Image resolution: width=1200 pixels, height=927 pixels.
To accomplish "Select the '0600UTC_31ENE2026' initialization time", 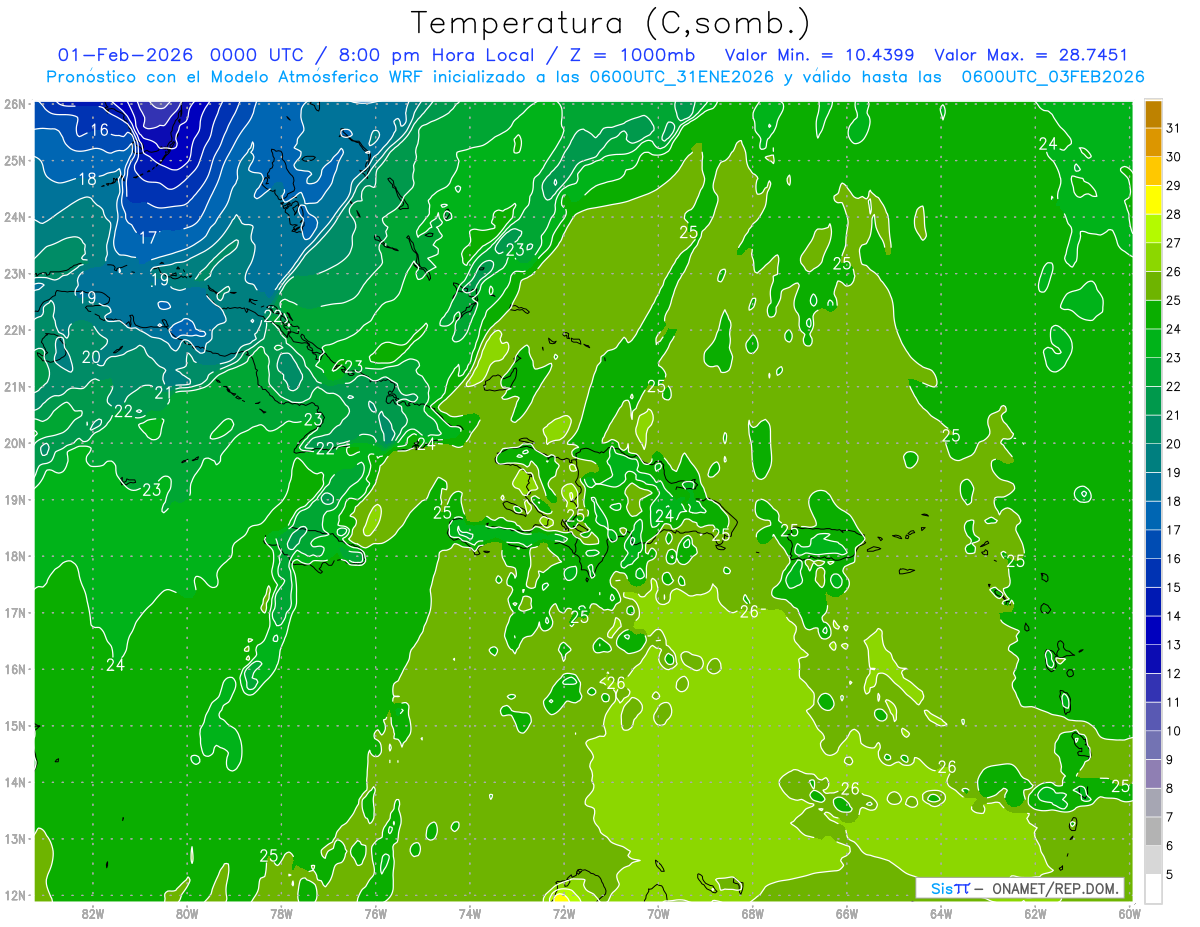I will click(x=683, y=77).
